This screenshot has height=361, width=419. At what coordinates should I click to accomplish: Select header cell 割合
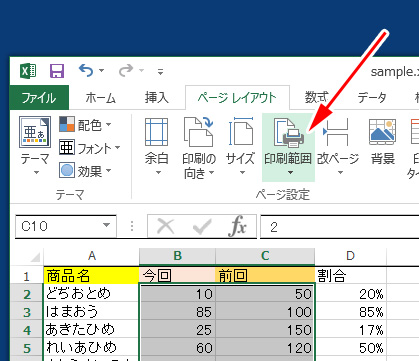pos(350,276)
